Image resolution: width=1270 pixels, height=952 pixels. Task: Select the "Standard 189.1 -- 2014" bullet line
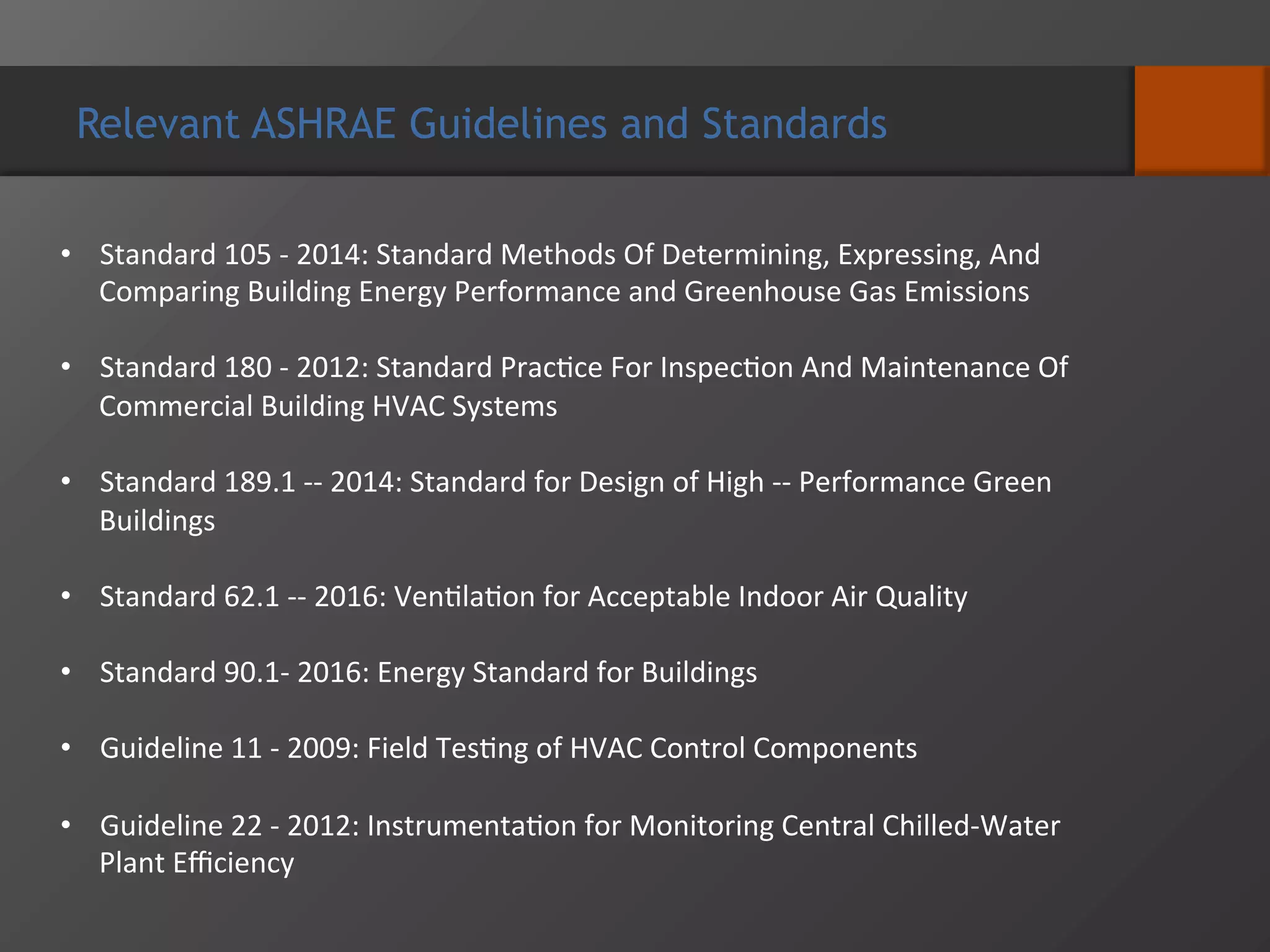click(x=575, y=482)
